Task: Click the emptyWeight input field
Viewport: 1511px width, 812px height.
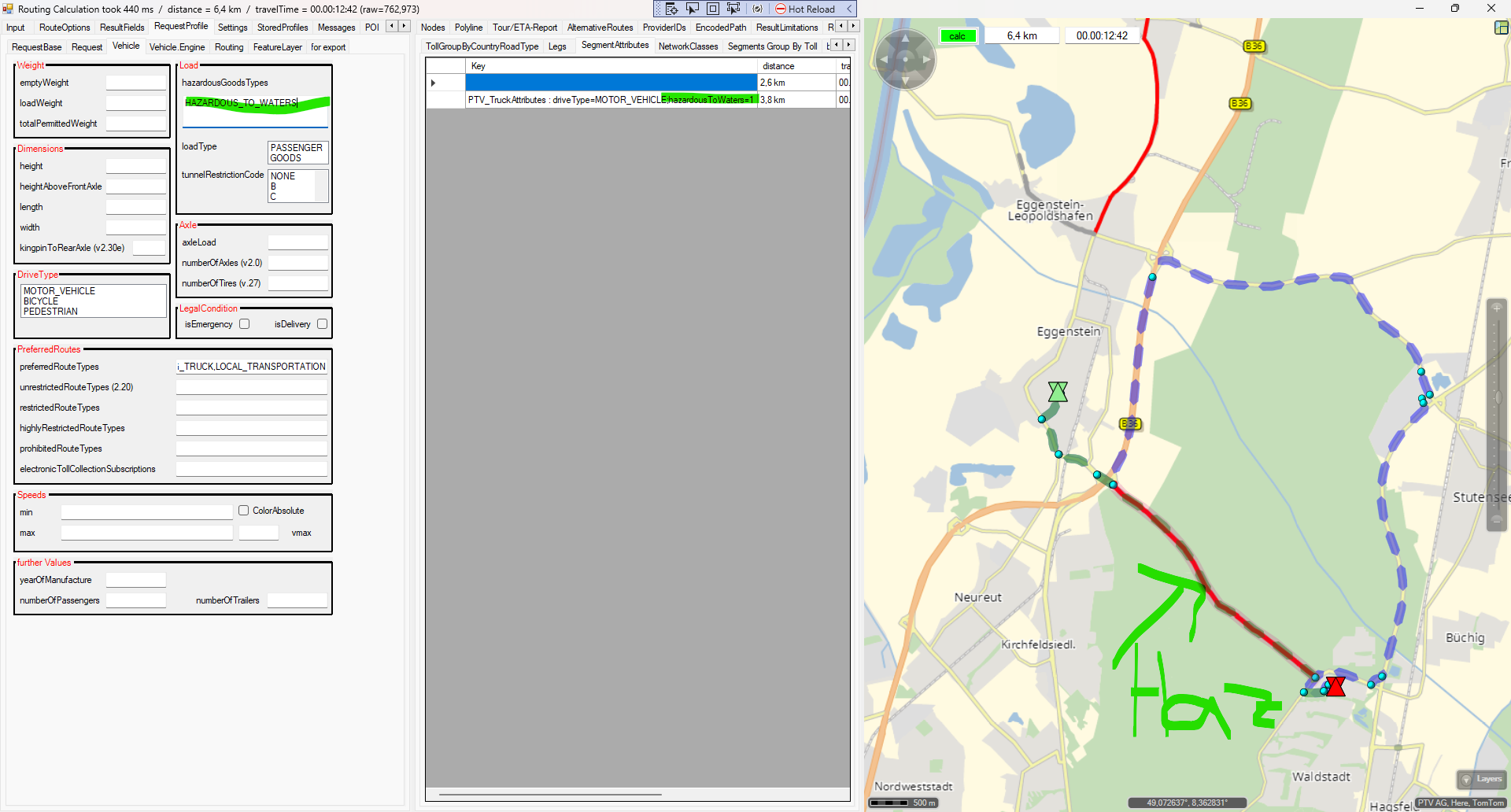Action: [136, 83]
